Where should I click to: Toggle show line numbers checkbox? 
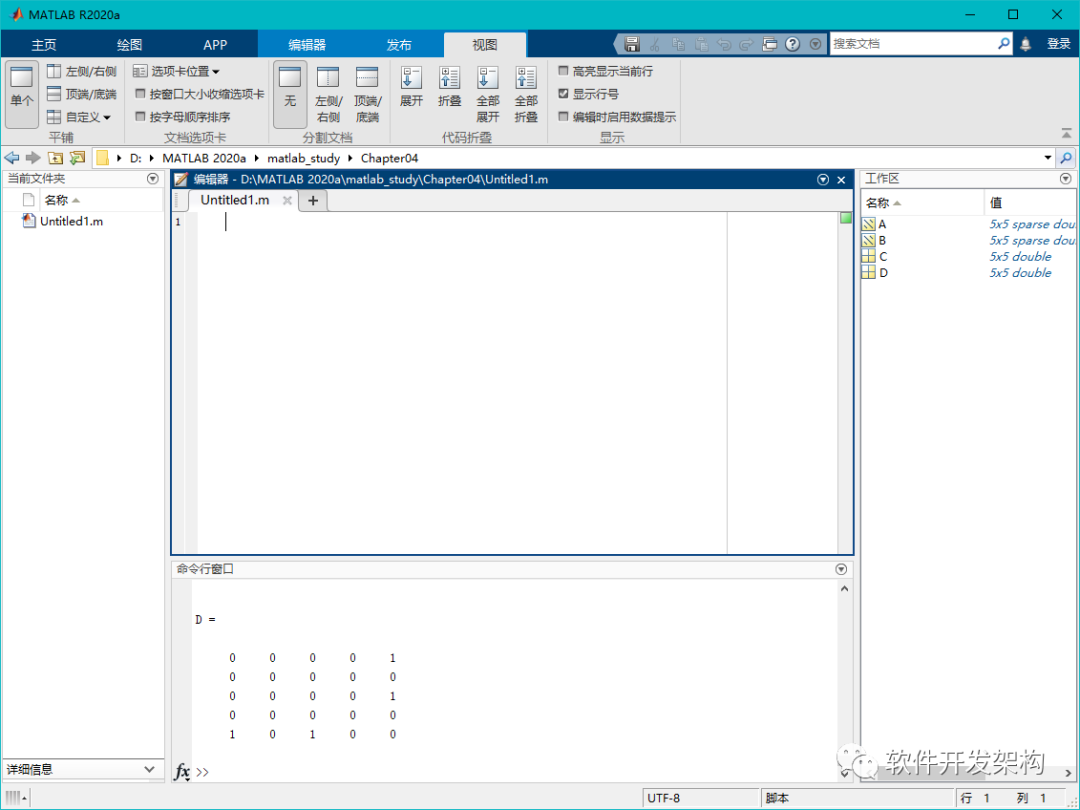(x=563, y=94)
